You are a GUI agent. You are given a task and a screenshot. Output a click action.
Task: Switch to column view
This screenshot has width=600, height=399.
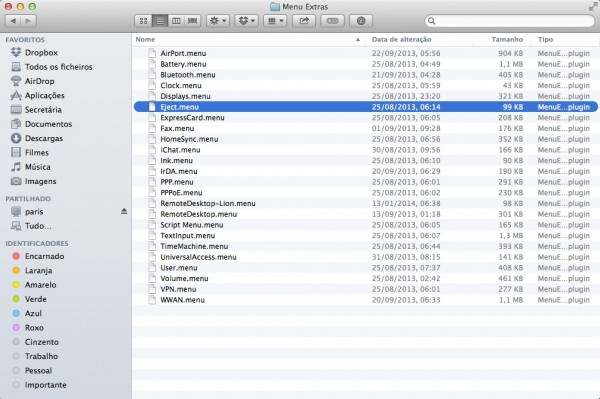[x=176, y=21]
